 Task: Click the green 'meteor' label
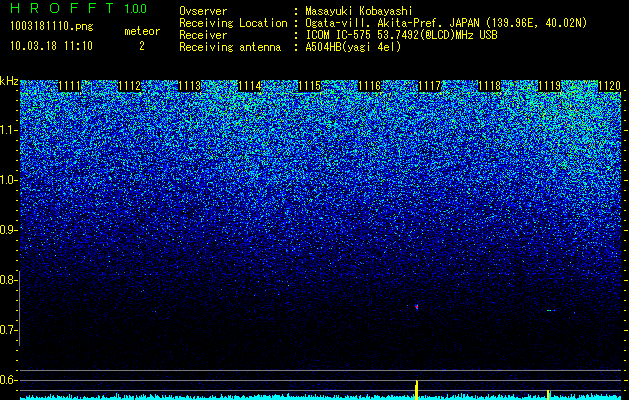click(x=142, y=31)
